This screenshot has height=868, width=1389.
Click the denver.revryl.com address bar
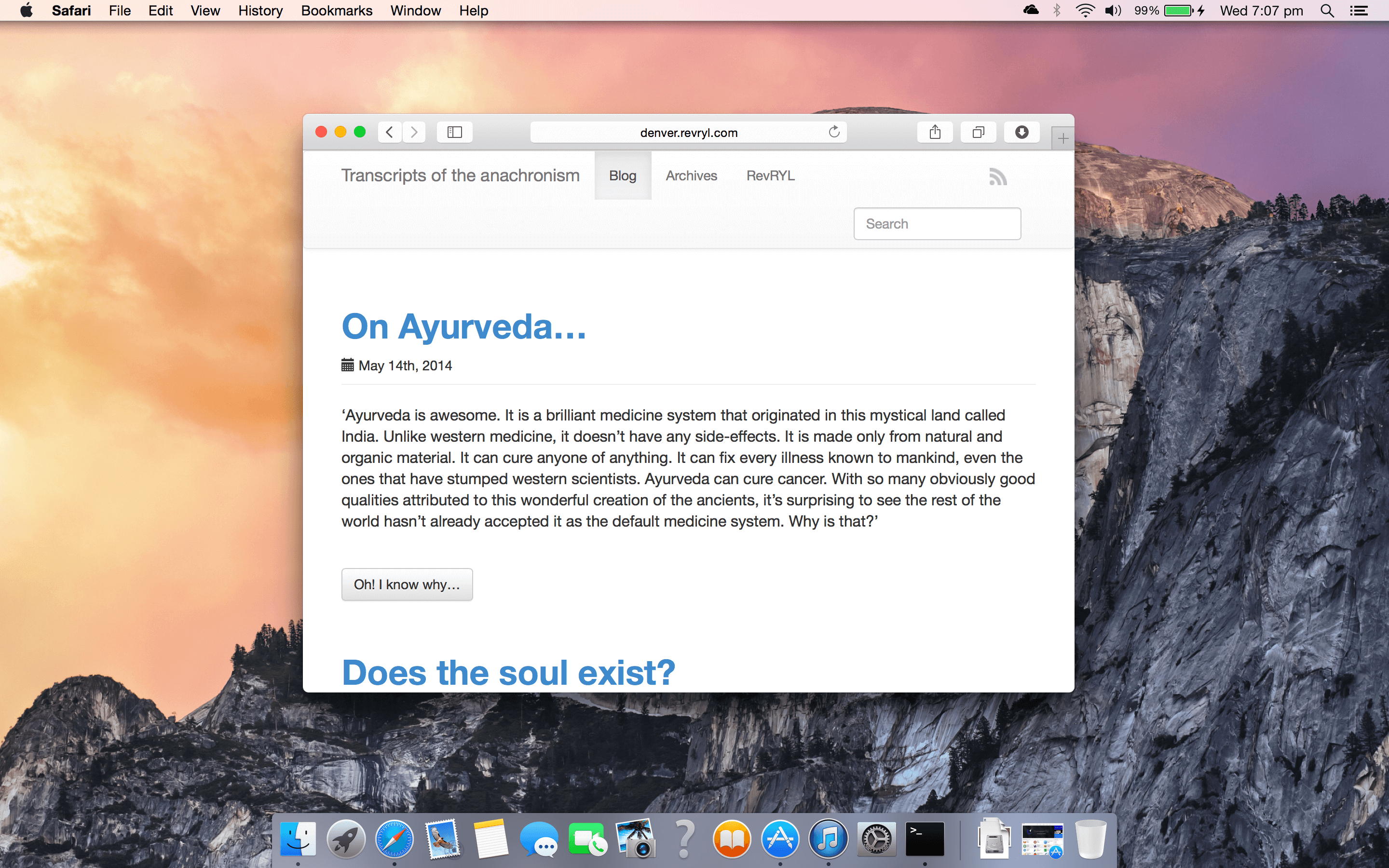pyautogui.click(x=688, y=133)
